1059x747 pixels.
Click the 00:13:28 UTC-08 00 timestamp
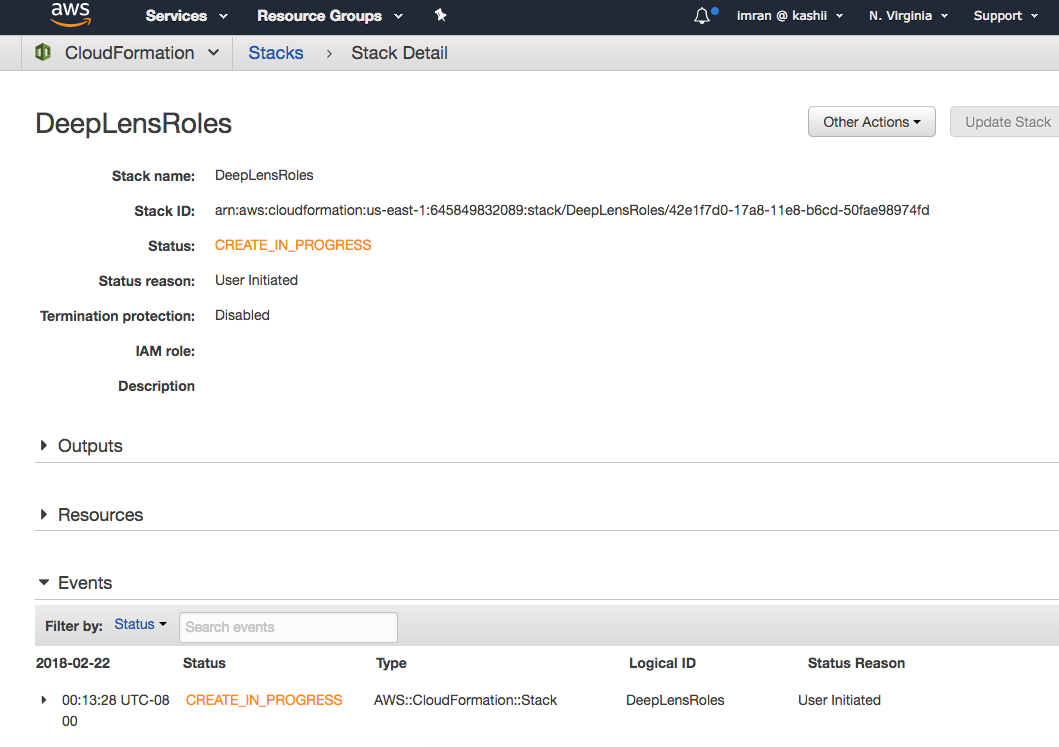(115, 711)
